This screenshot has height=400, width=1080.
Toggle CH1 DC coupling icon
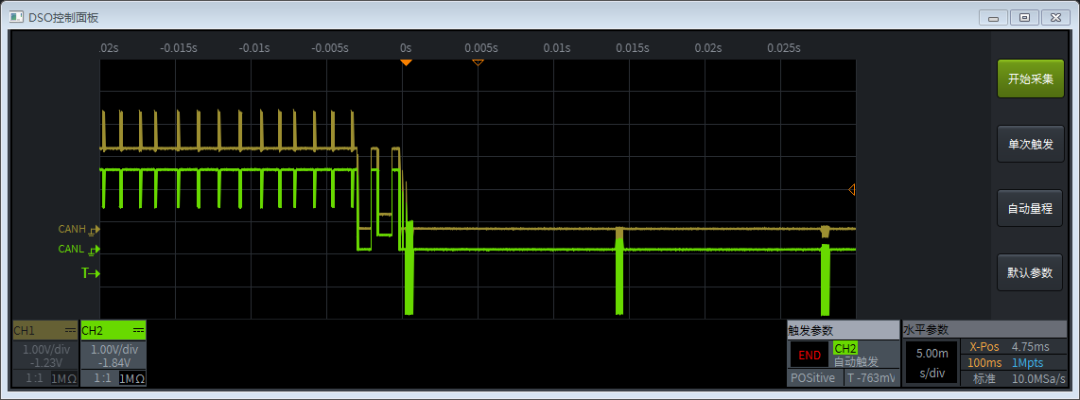(x=70, y=331)
